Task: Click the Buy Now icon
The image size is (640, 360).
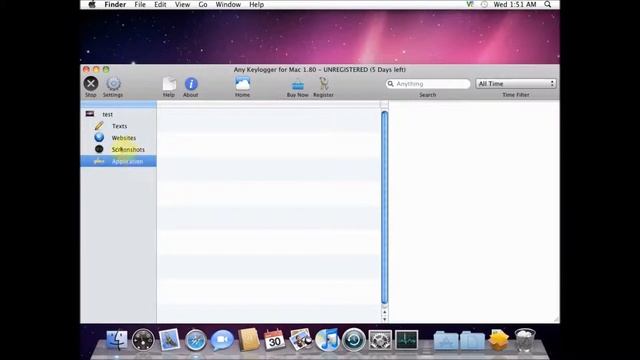Action: pos(298,85)
